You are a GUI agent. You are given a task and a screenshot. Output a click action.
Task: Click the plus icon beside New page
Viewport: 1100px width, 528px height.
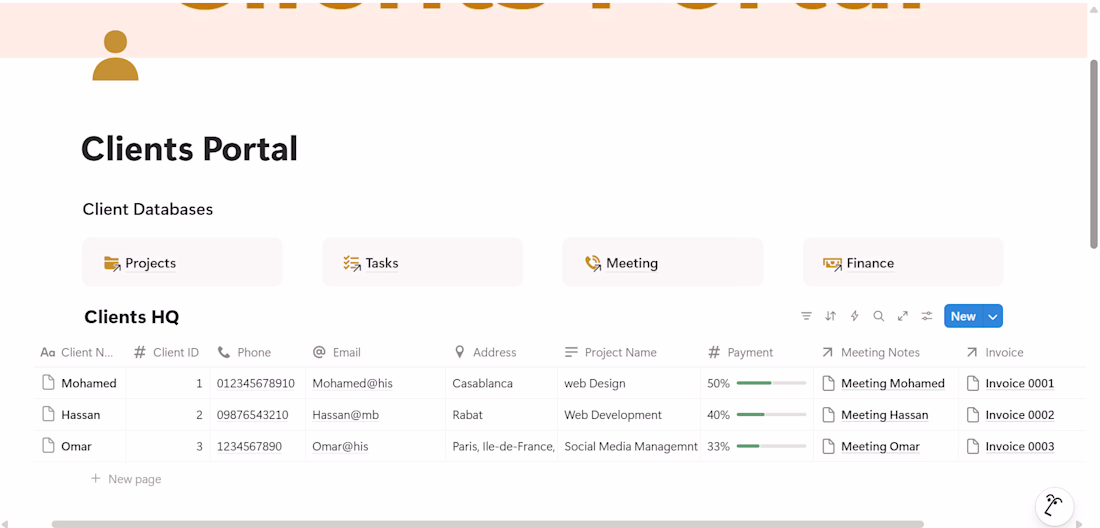tap(95, 479)
